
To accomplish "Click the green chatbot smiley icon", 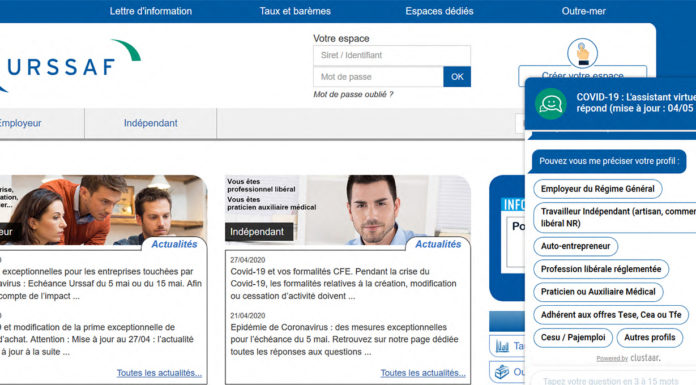I will click(x=550, y=104).
